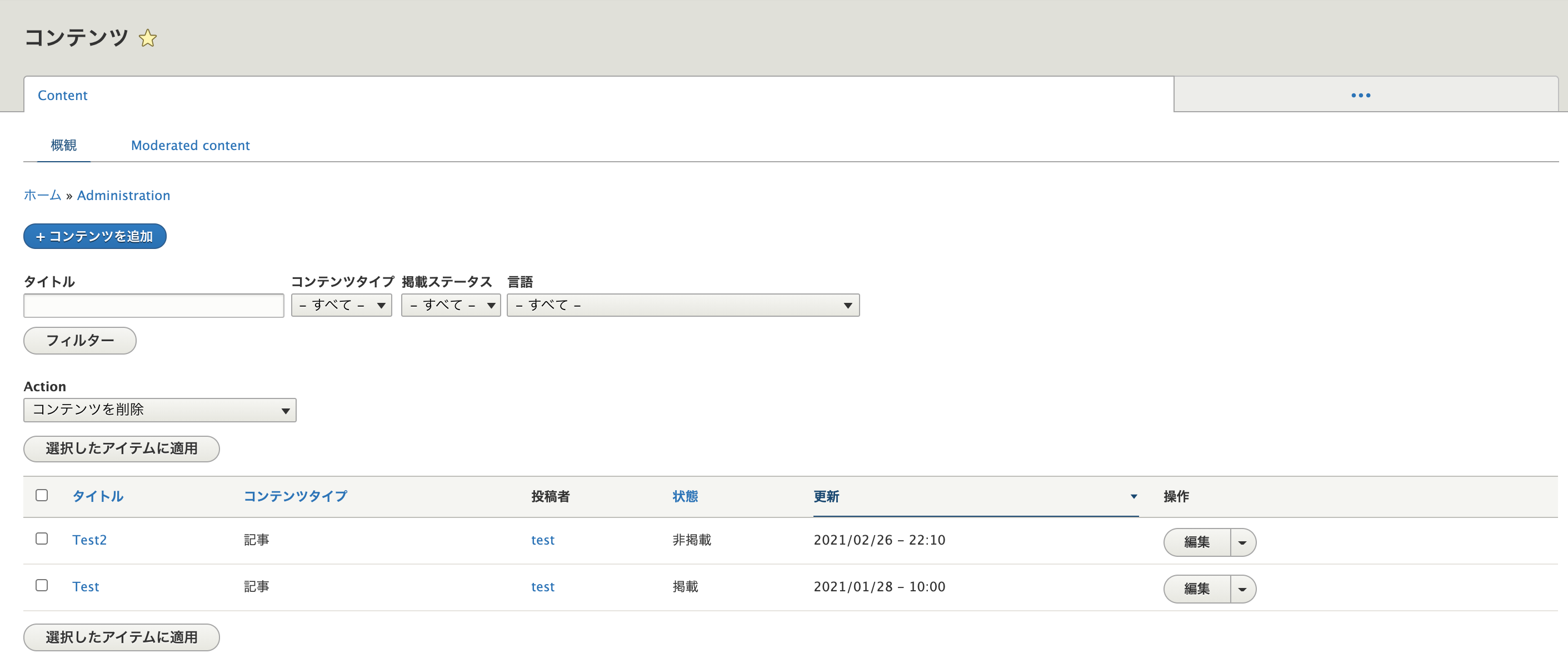Open the コンテンツタイプ filter dropdown
The height and width of the screenshot is (668, 1568).
click(341, 305)
